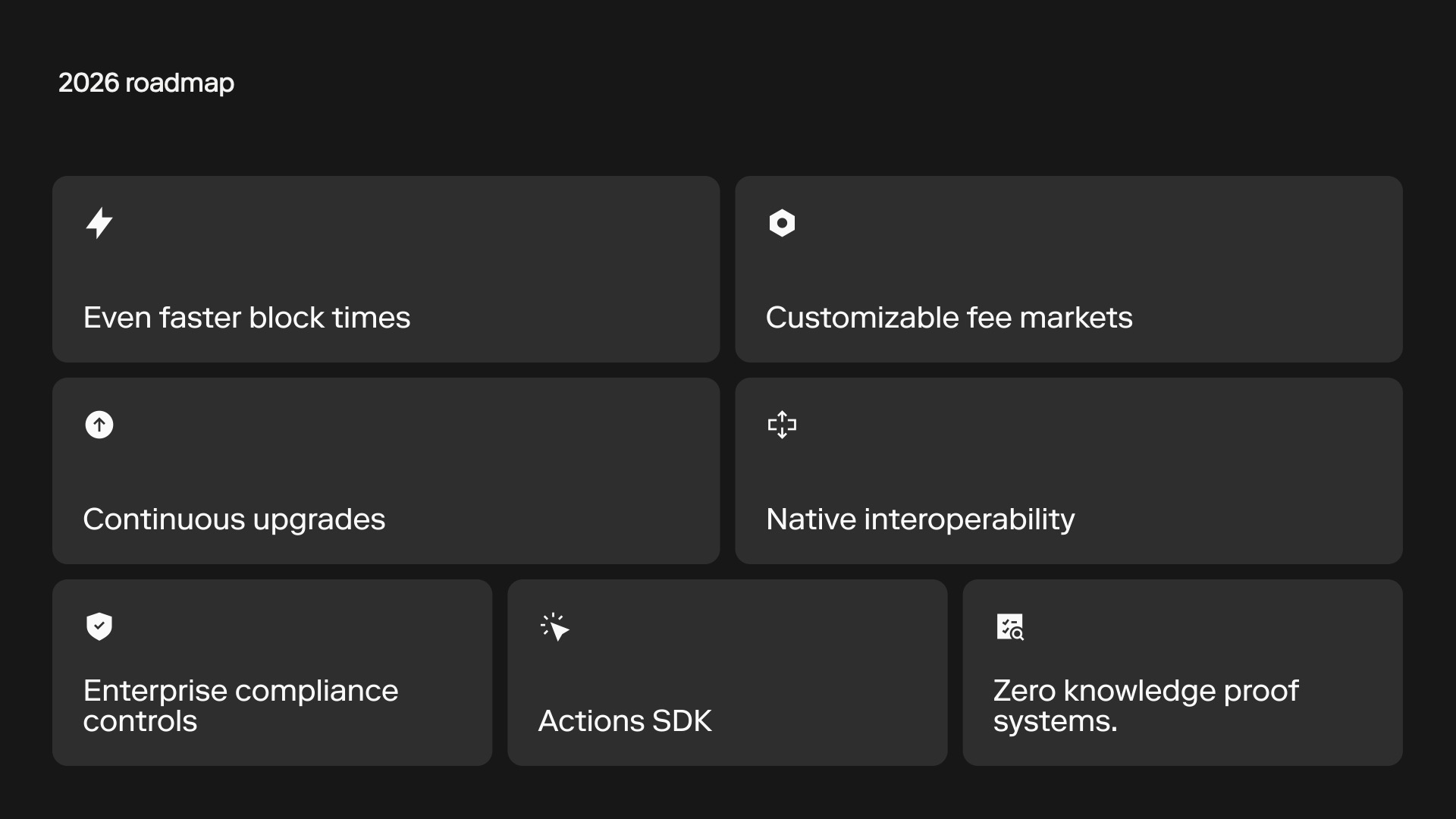
Task: Click the lightning bolt icon
Action: click(99, 223)
